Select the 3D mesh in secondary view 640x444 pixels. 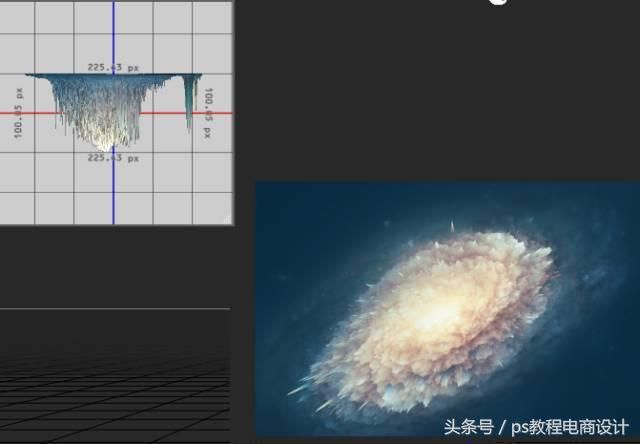point(113,111)
